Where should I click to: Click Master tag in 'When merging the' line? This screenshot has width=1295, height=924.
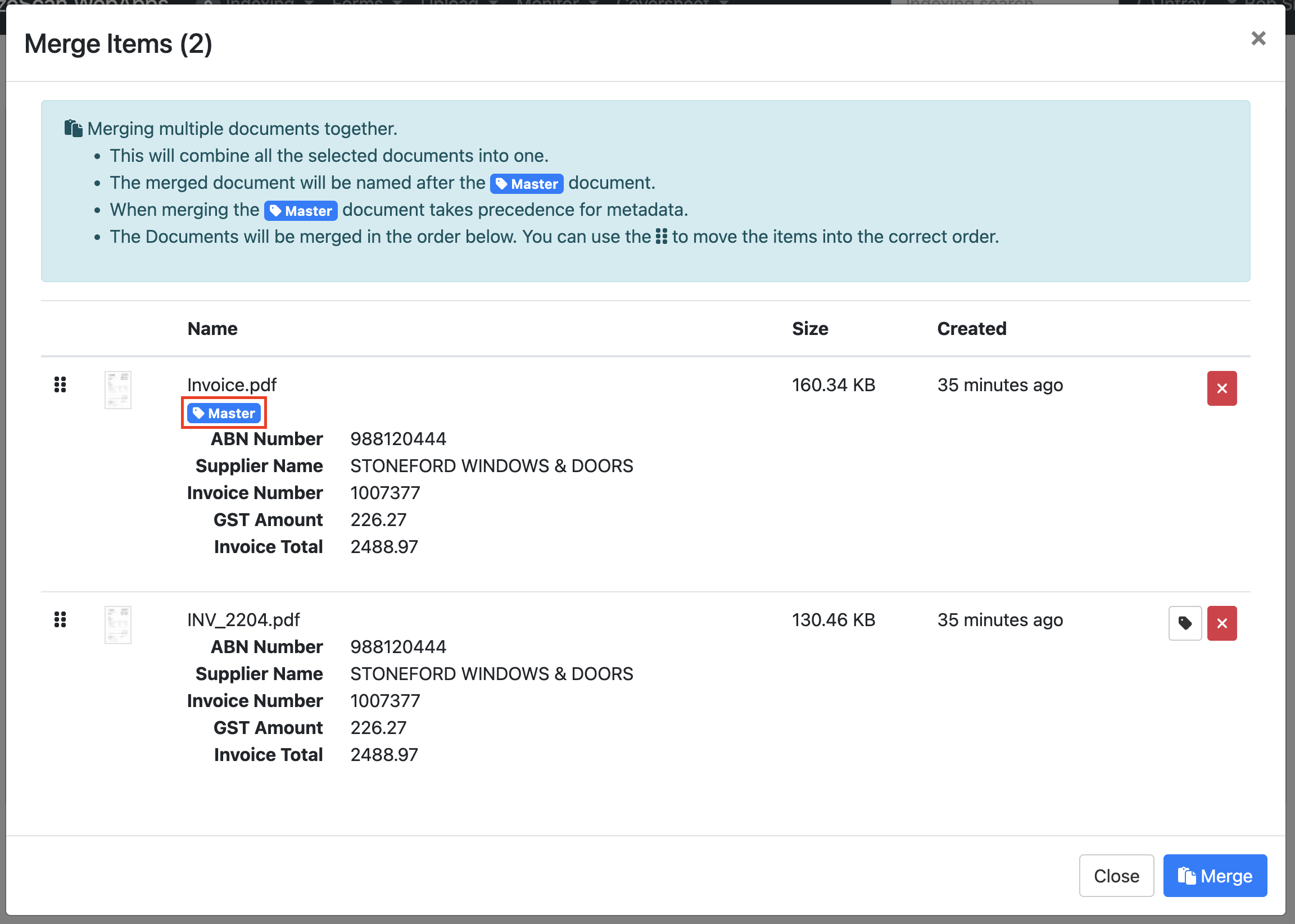point(300,211)
